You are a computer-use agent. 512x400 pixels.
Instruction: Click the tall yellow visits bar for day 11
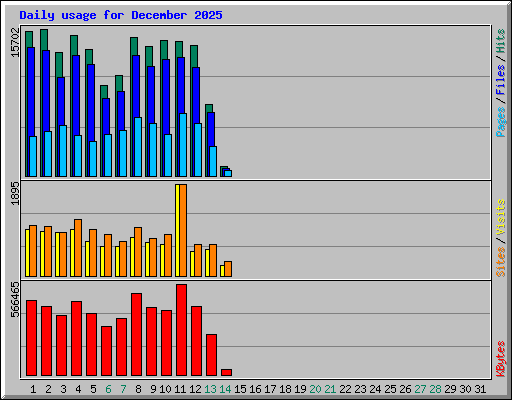tap(177, 230)
